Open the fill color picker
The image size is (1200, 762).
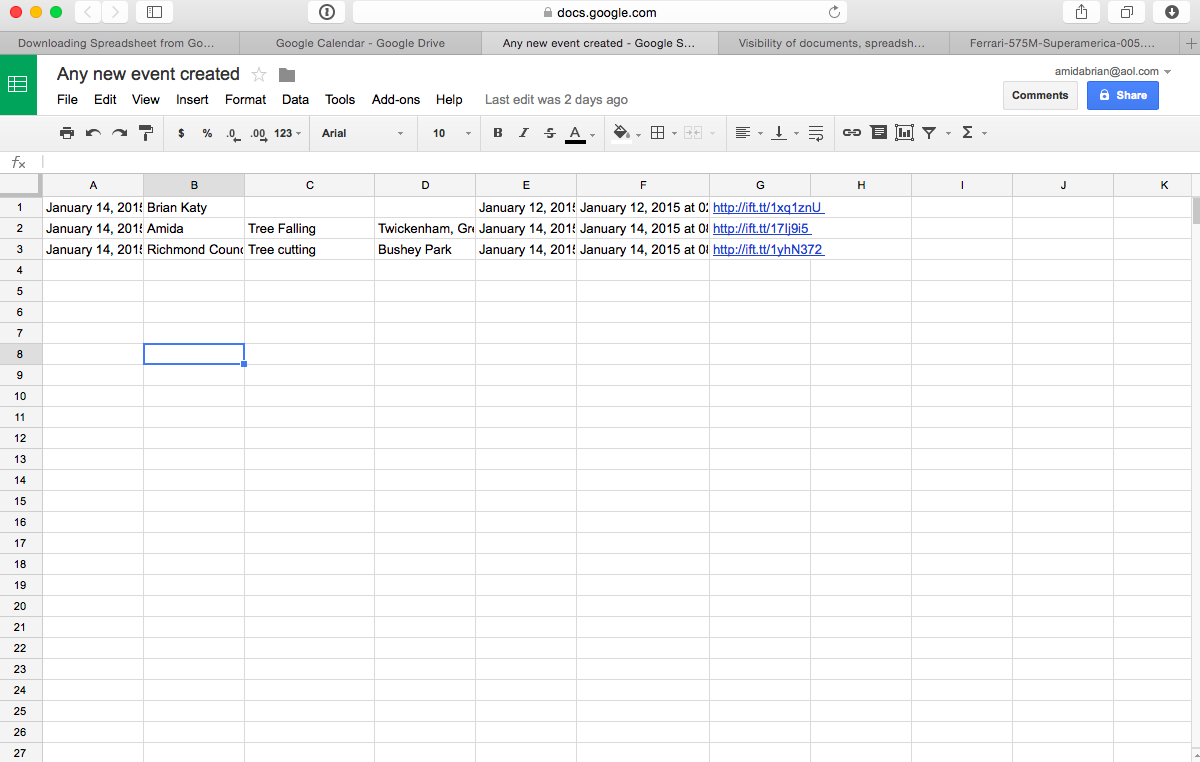[621, 133]
